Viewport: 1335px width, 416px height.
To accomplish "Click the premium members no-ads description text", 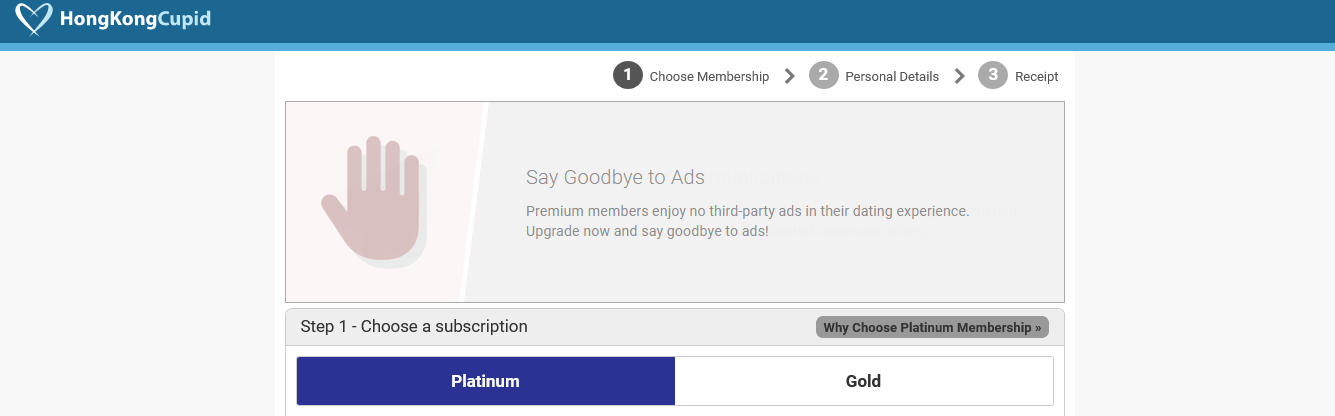I will click(747, 221).
